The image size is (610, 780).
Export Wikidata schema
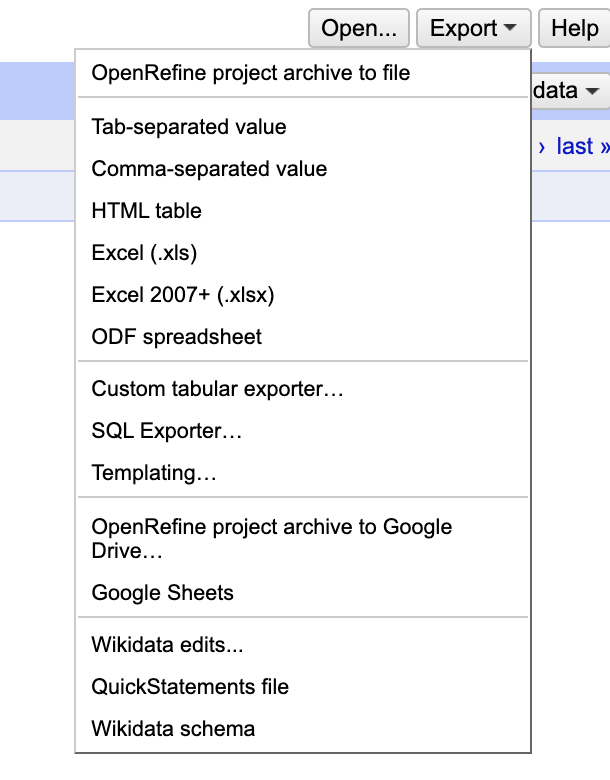coord(303,728)
